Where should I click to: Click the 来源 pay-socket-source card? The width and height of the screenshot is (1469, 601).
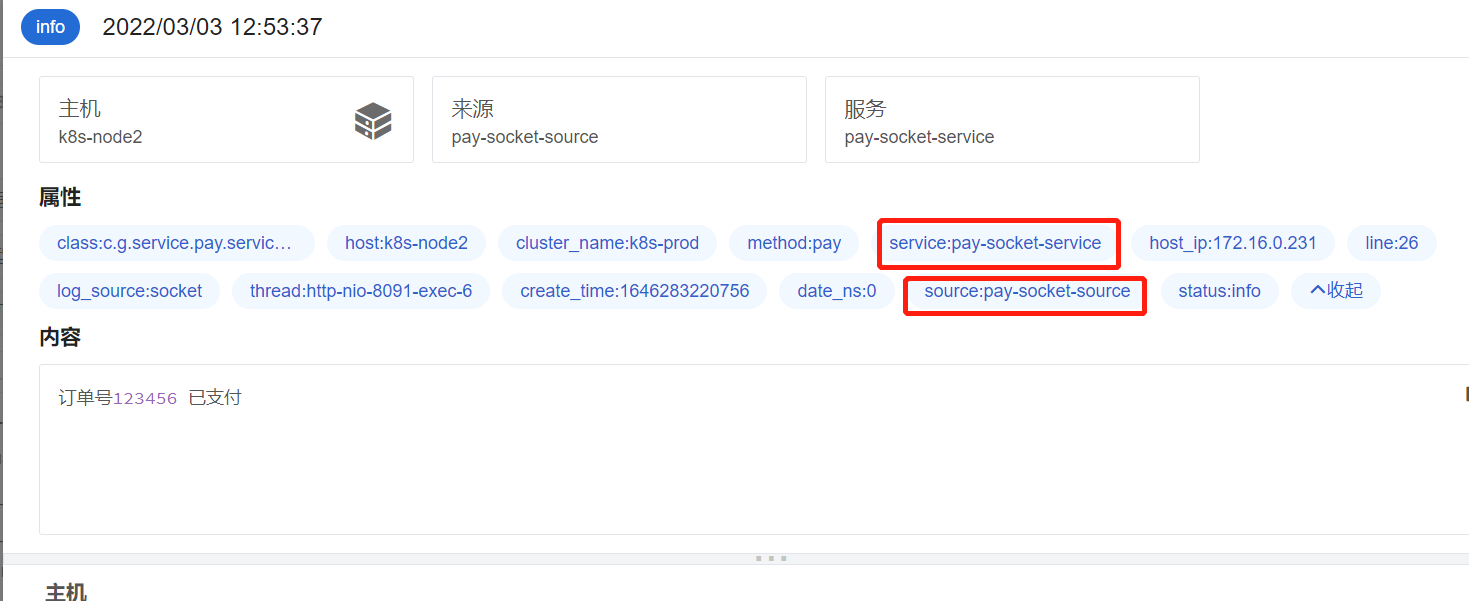click(619, 120)
